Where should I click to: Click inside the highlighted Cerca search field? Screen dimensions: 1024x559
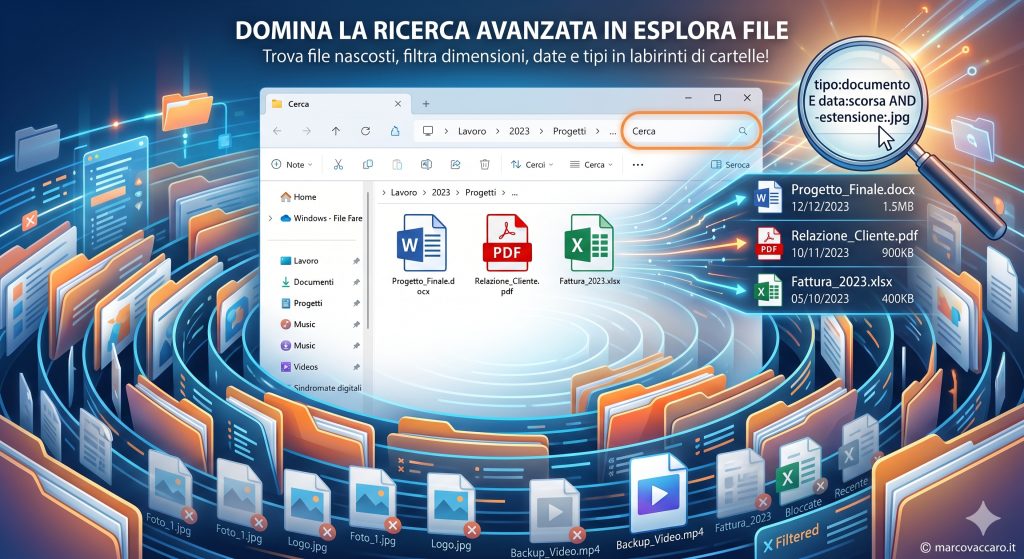680,131
